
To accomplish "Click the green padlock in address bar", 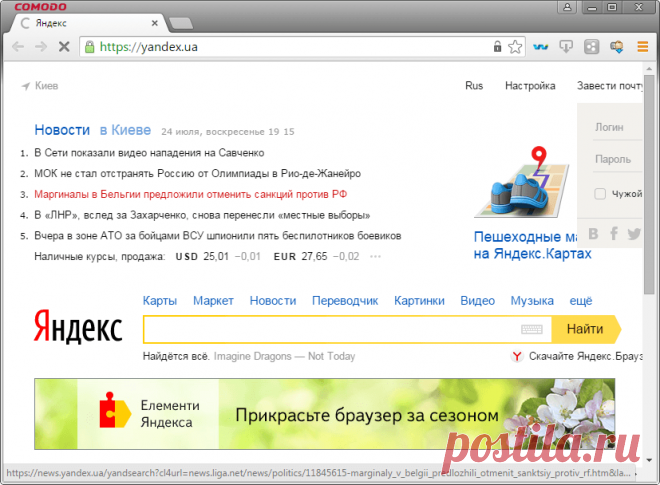I will click(89, 47).
